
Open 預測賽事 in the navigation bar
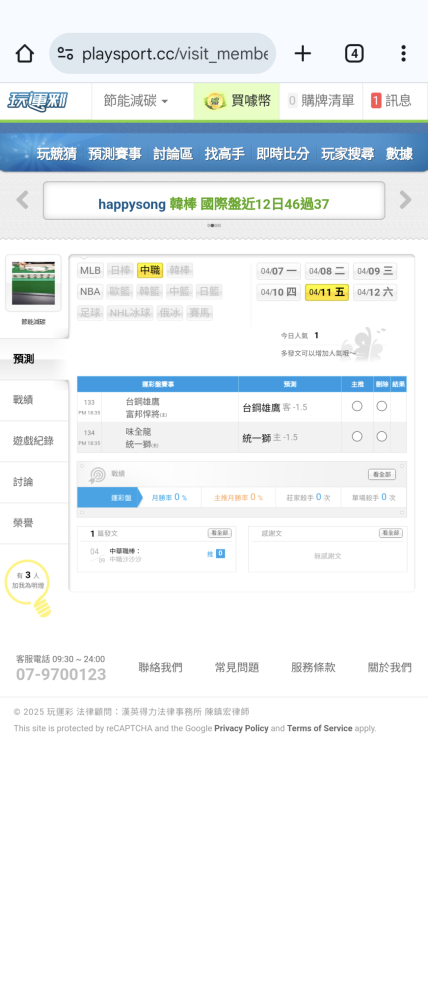(115, 154)
